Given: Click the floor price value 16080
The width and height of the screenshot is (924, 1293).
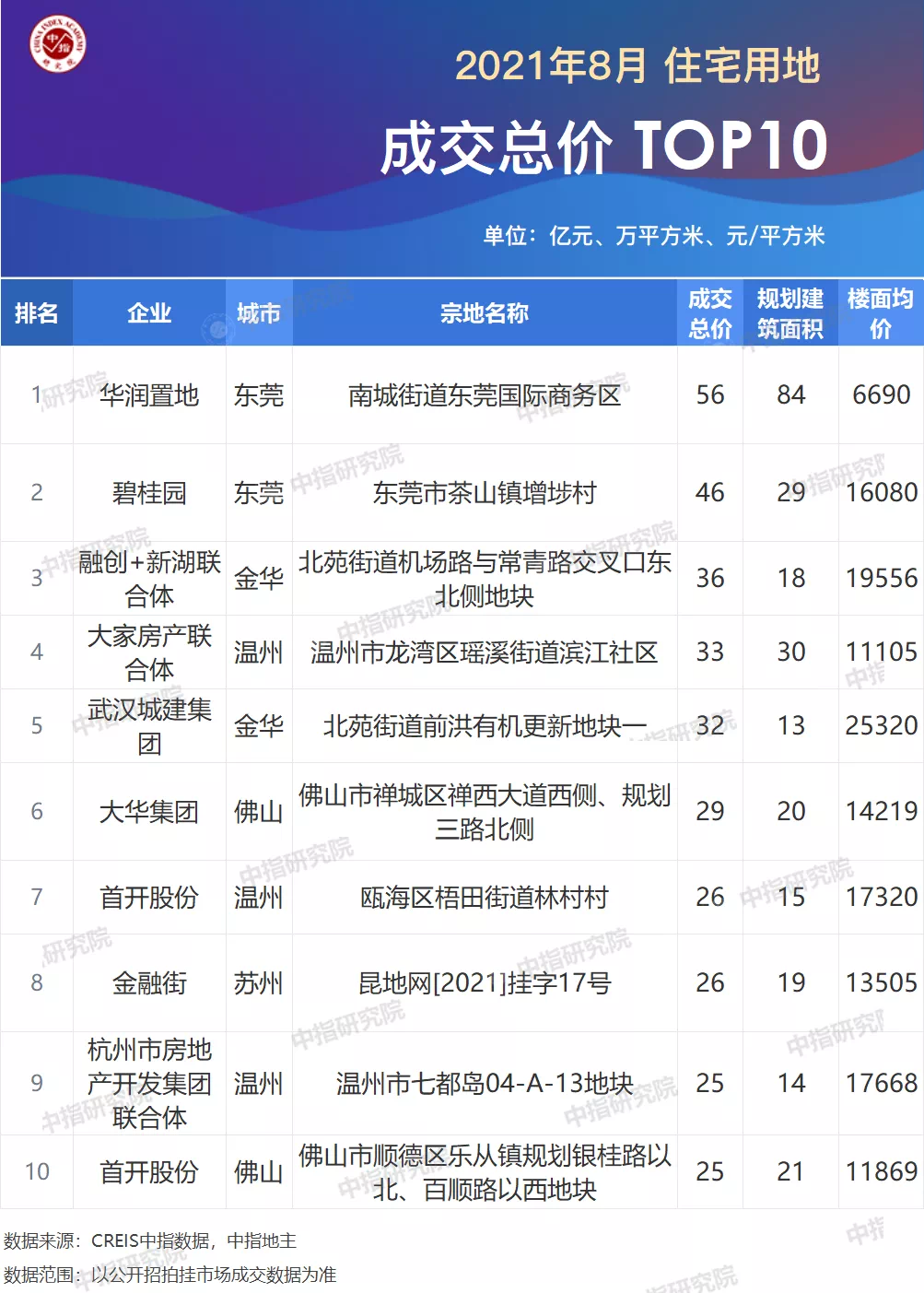Looking at the screenshot, I should 882,493.
